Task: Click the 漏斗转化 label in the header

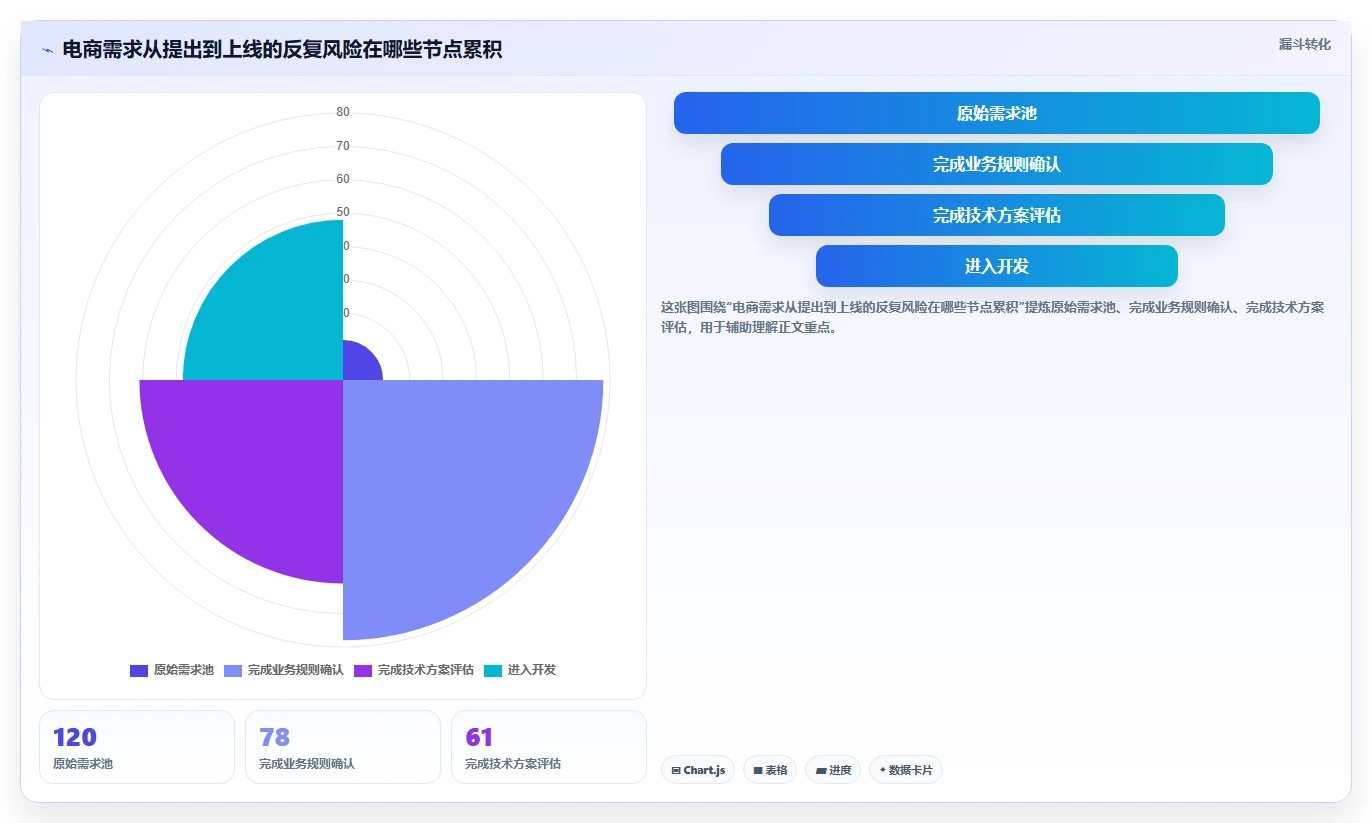Action: 1304,44
